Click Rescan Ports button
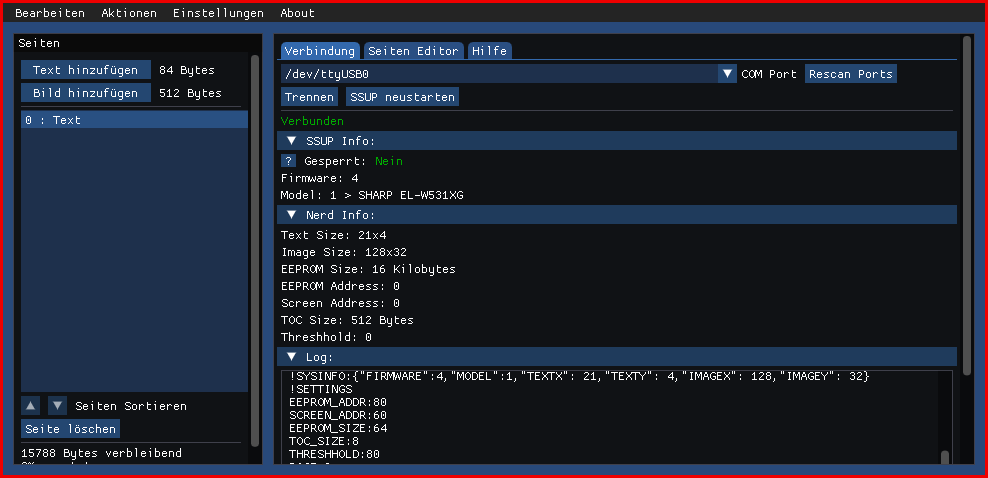Viewport: 988px width, 478px height. point(850,74)
